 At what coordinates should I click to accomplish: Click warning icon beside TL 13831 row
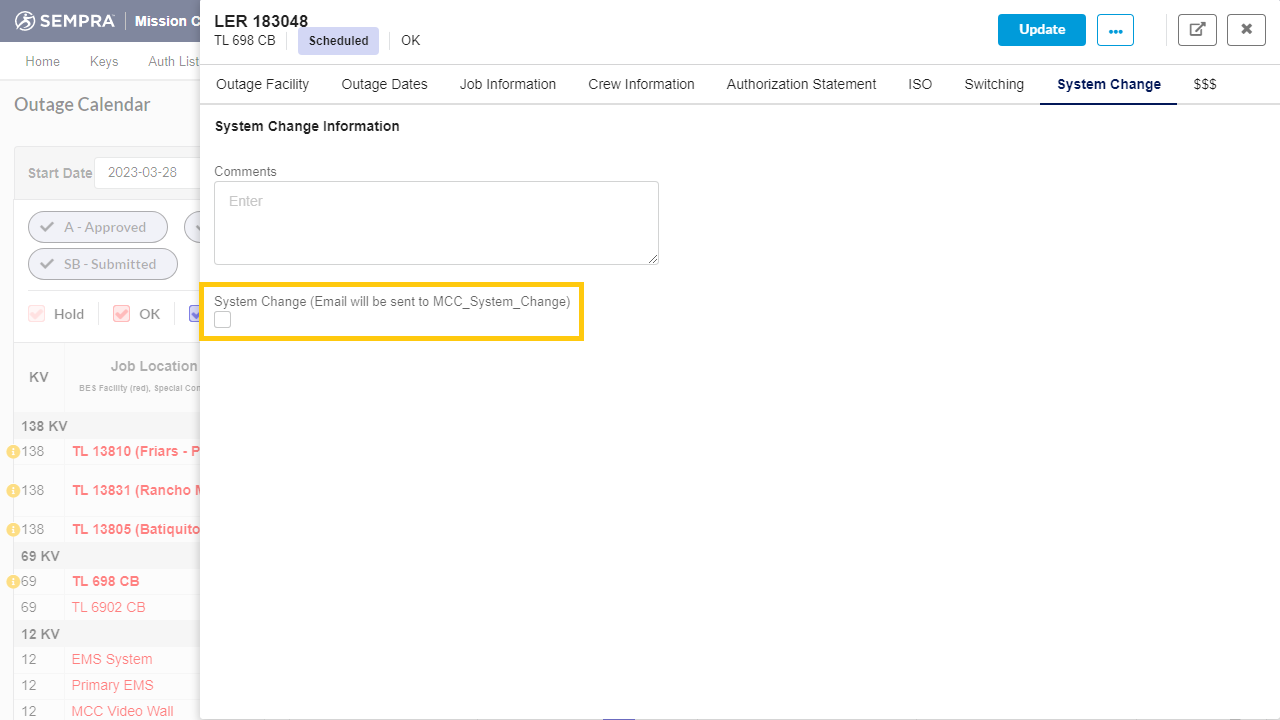pos(13,491)
